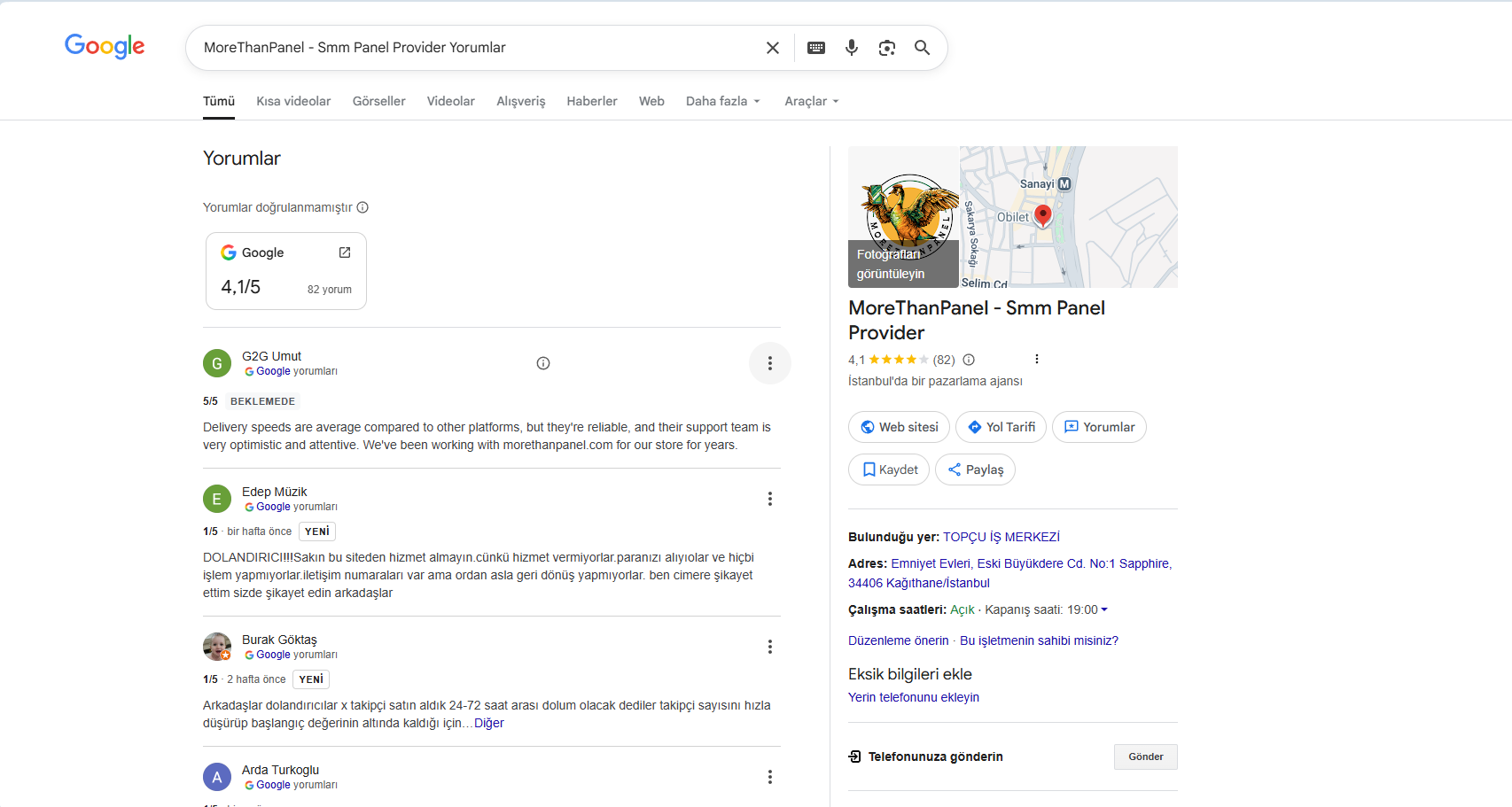Switch to Videolar tab
This screenshot has width=1512, height=807.
click(x=451, y=101)
